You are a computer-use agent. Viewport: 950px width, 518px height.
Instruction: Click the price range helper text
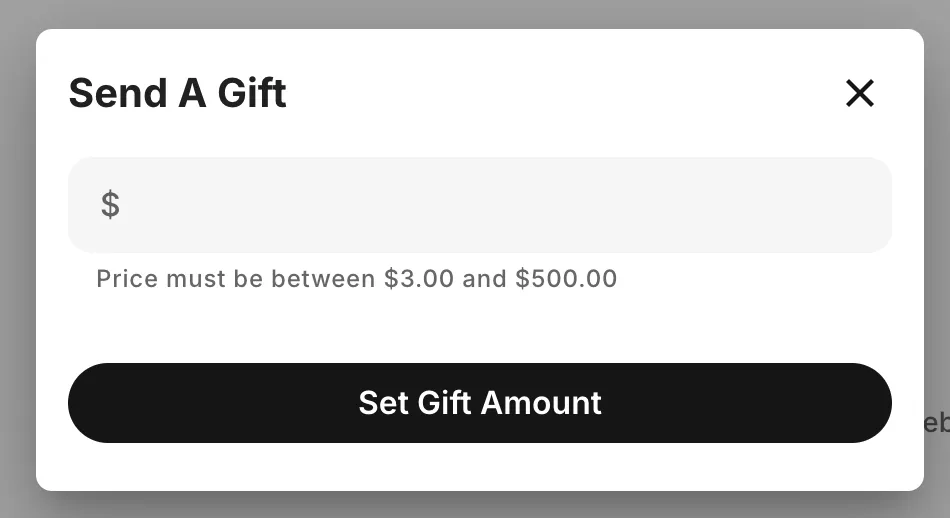(x=356, y=278)
